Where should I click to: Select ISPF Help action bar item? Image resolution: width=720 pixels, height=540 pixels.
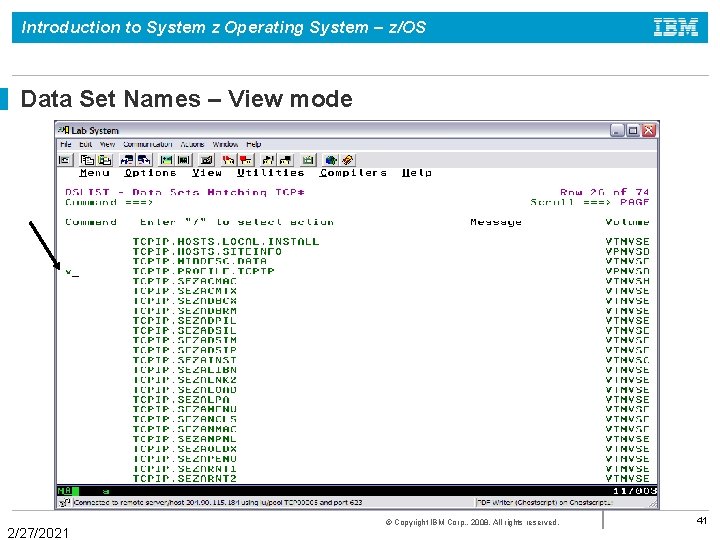[416, 173]
